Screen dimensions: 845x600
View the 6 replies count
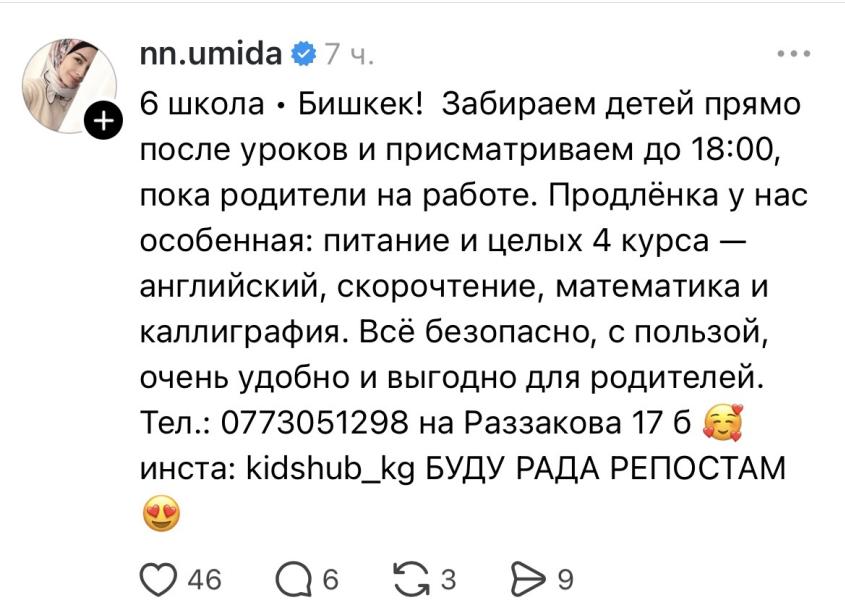[331, 579]
